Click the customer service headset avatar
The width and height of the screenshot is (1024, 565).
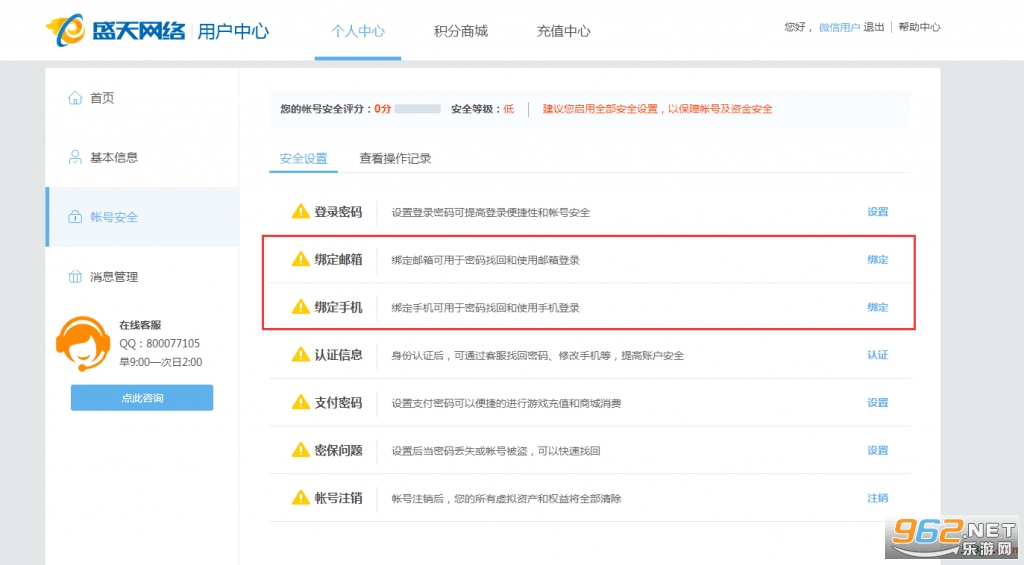coord(83,344)
